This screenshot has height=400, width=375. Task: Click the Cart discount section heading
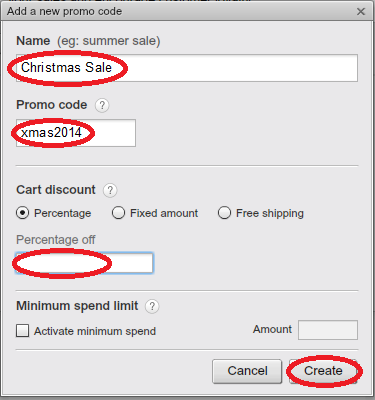coord(56,190)
